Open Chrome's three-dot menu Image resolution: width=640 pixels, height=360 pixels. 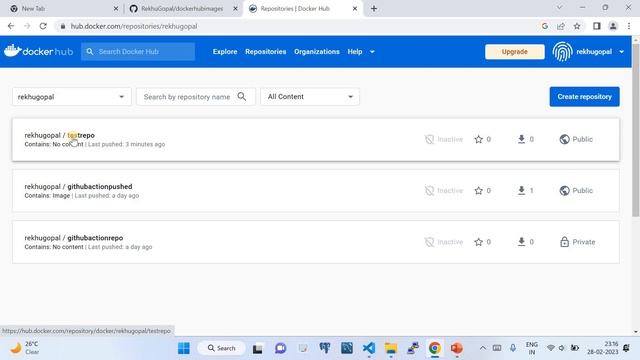(x=629, y=26)
